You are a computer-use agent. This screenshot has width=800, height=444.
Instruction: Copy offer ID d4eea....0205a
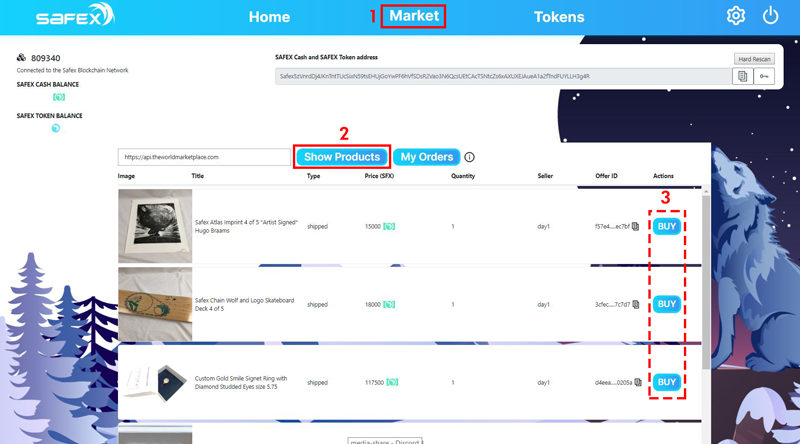[x=638, y=382]
